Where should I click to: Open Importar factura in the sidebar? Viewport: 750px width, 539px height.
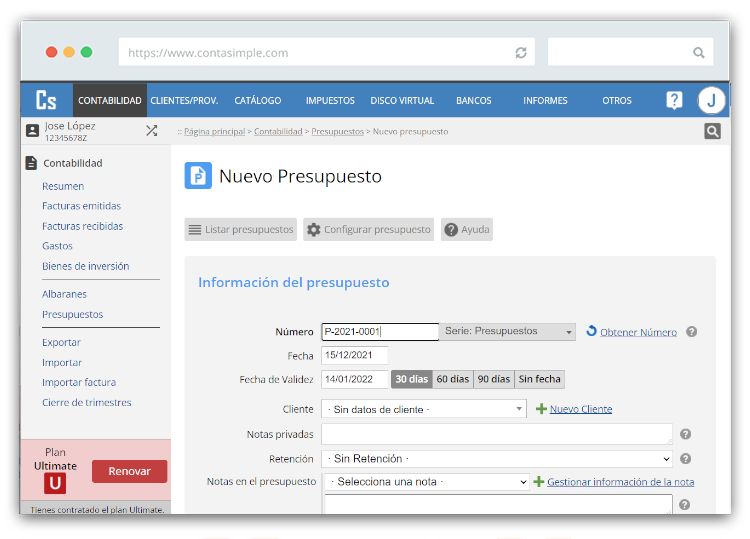(x=79, y=382)
